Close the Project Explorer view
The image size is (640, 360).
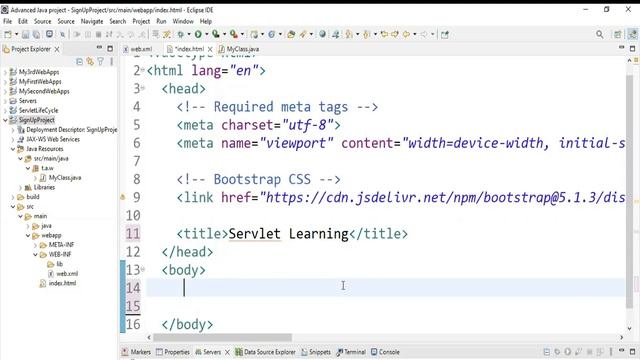[57, 49]
